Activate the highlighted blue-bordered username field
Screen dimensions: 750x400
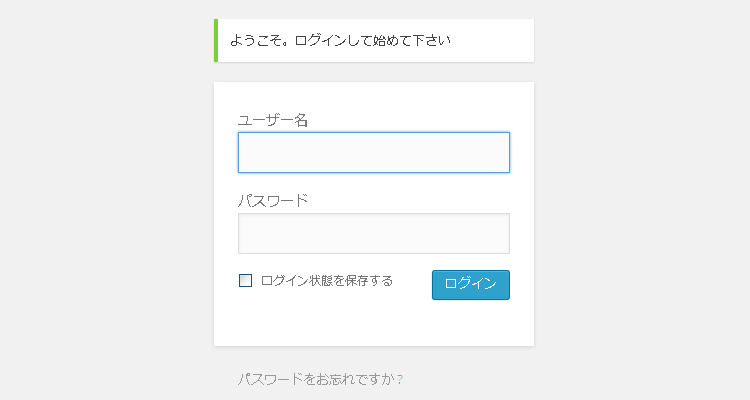373,153
